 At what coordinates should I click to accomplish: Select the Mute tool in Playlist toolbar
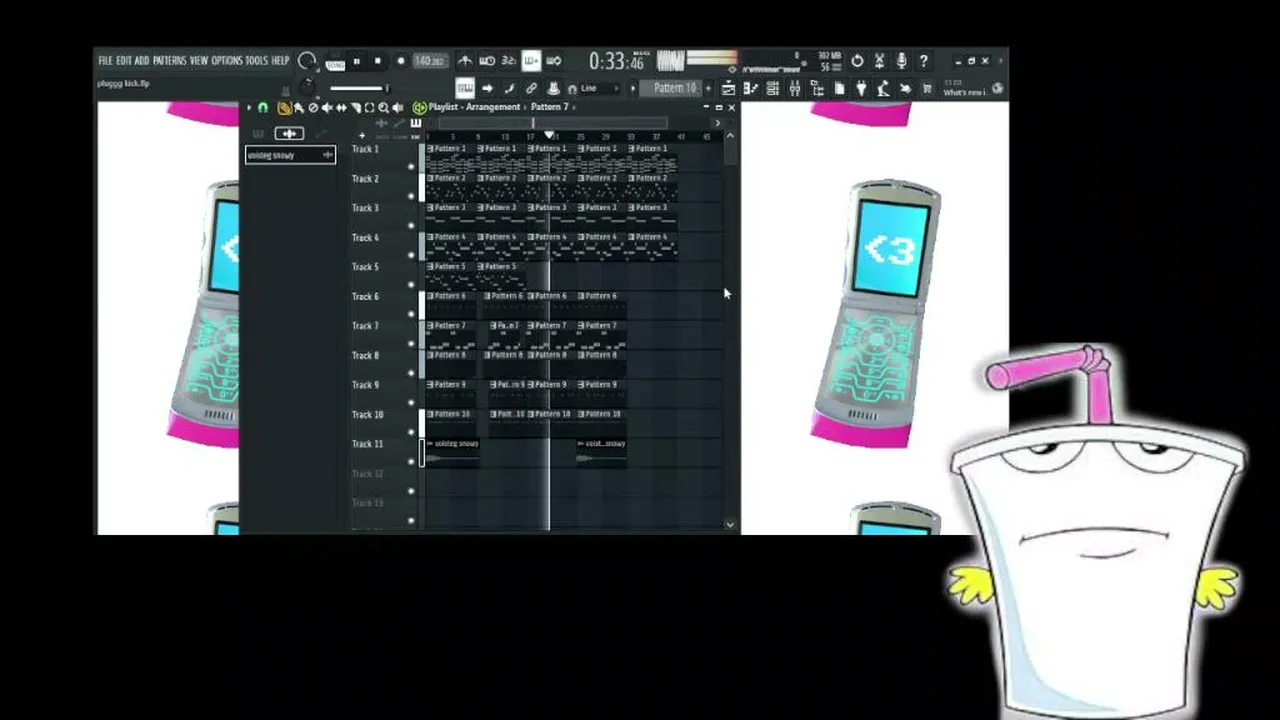(327, 108)
